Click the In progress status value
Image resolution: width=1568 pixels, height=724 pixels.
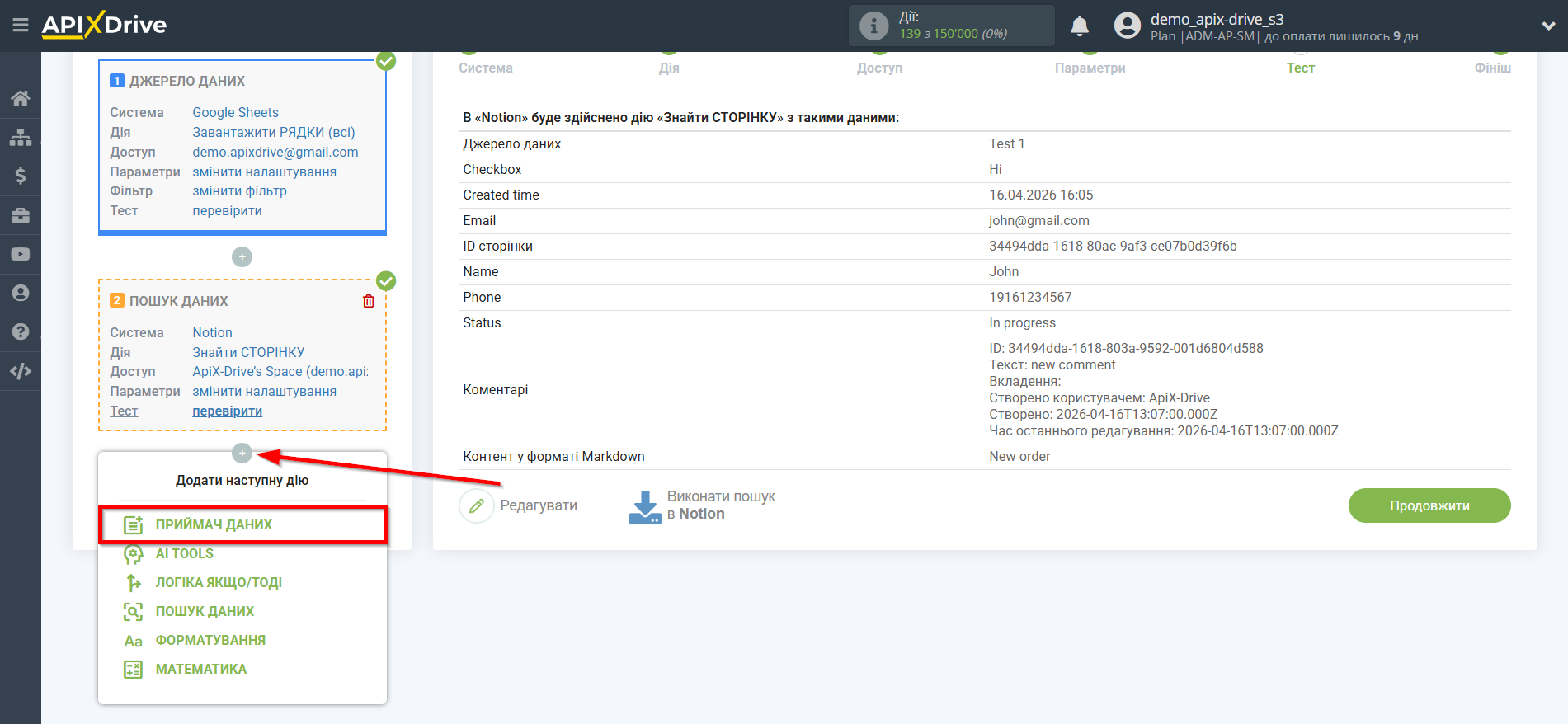click(1022, 322)
